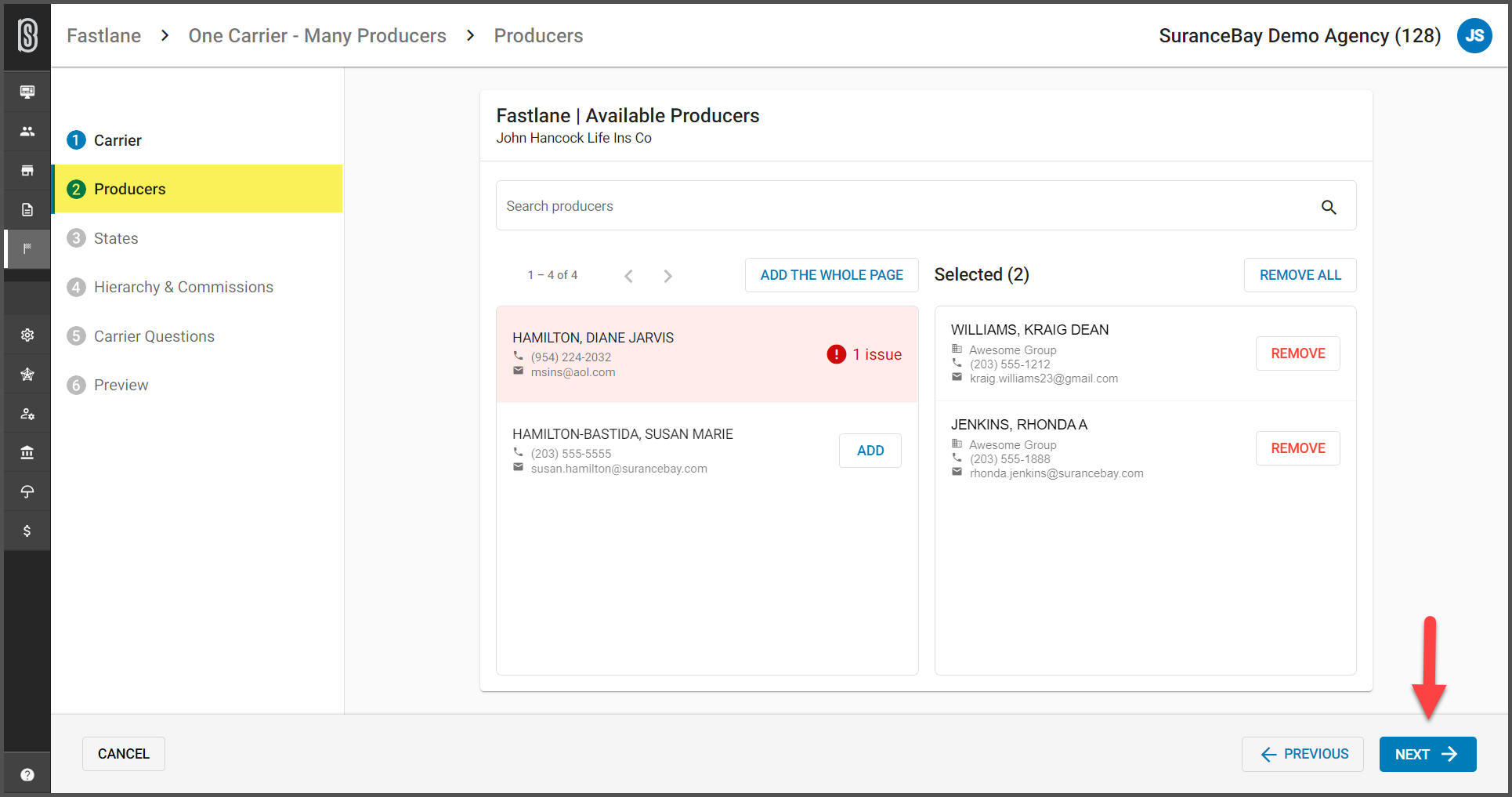This screenshot has width=1512, height=797.
Task: Click agency building icon for Kraig Williams
Action: point(957,349)
